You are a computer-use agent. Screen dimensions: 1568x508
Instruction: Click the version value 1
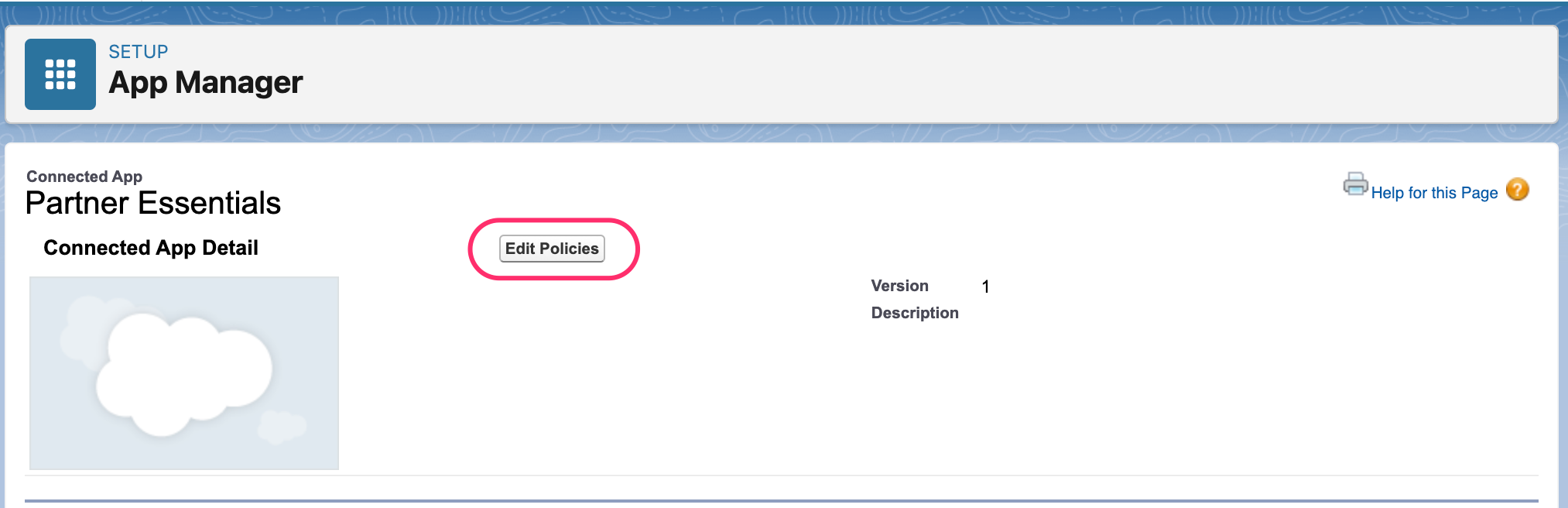coord(985,287)
